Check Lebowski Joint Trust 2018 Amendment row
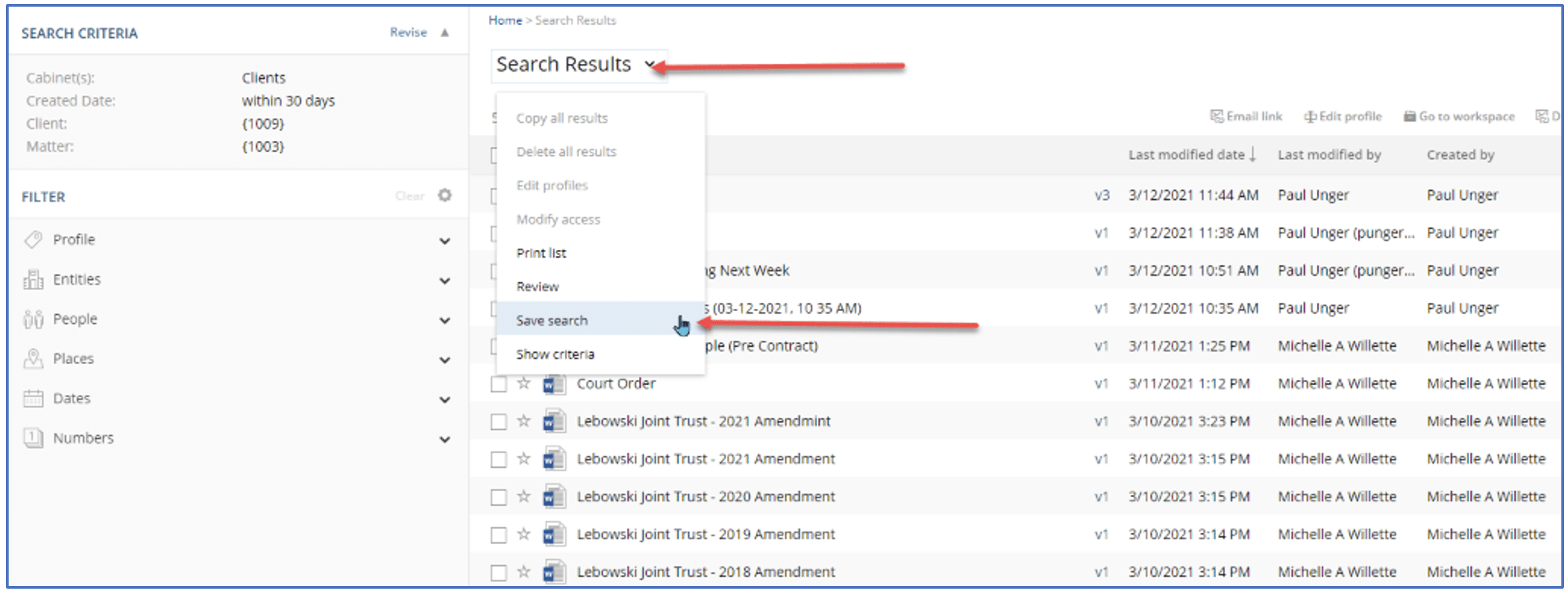 click(x=498, y=573)
